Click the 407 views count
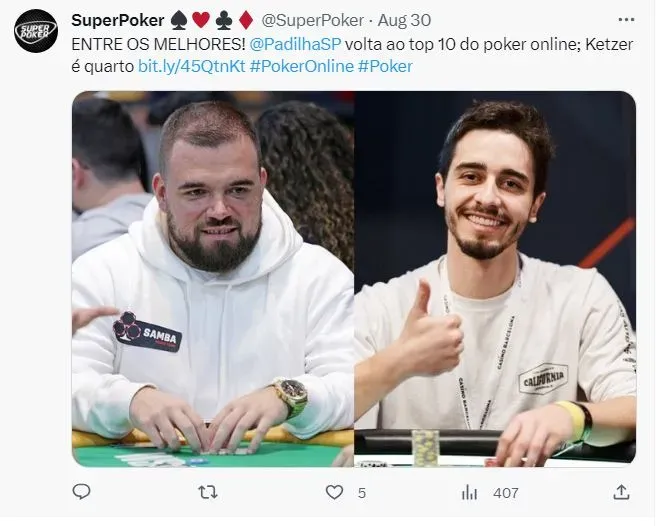The height and width of the screenshot is (526, 657). pyautogui.click(x=506, y=493)
